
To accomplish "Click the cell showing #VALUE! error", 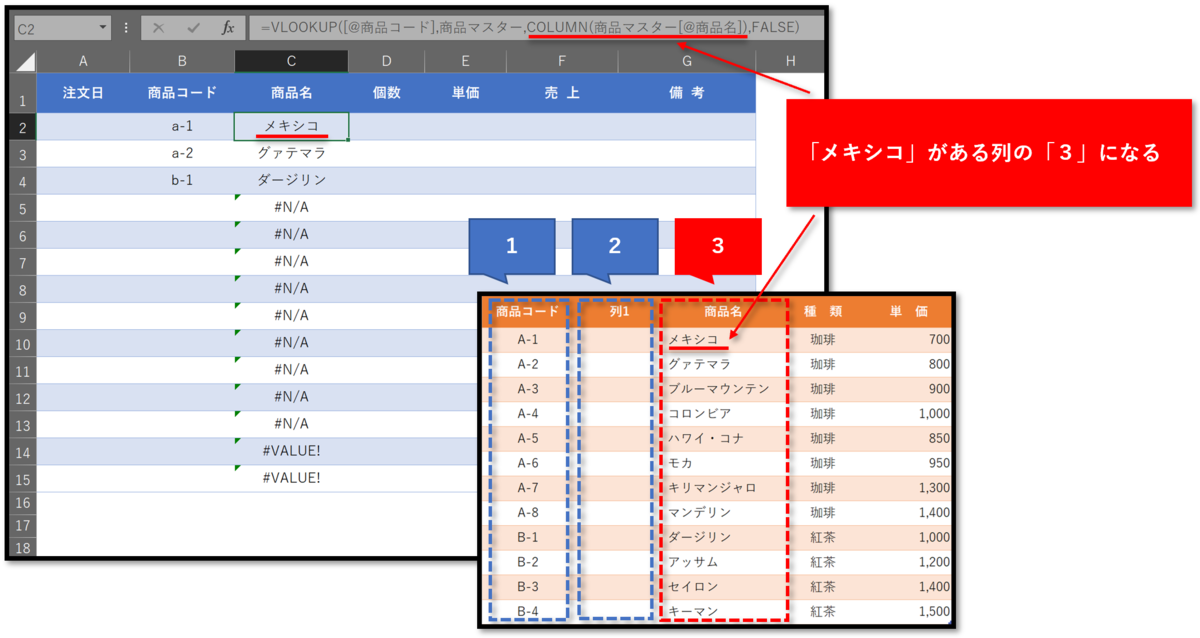I will [291, 450].
